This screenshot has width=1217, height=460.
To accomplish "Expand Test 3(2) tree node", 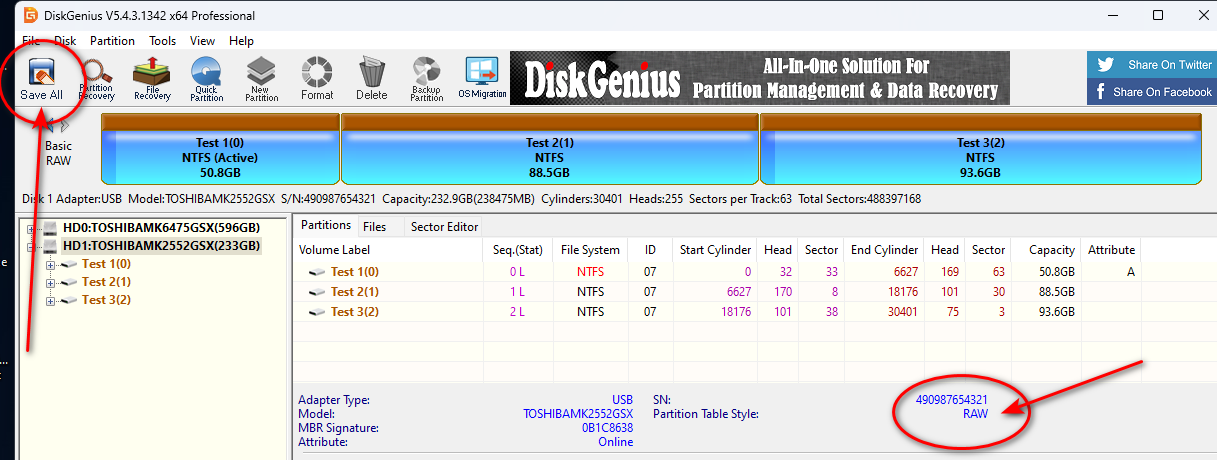I will [51, 300].
